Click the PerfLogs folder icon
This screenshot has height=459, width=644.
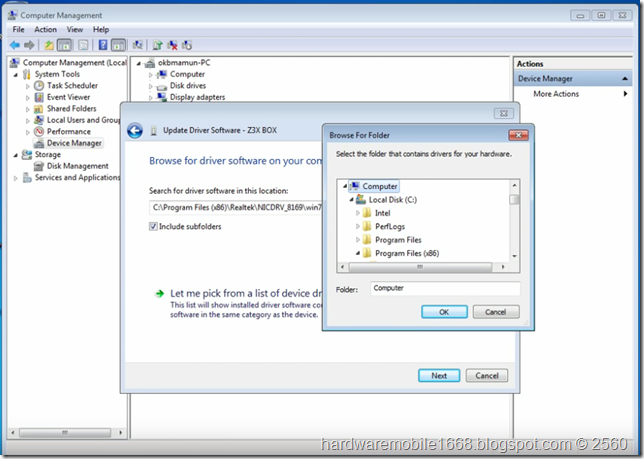(367, 226)
